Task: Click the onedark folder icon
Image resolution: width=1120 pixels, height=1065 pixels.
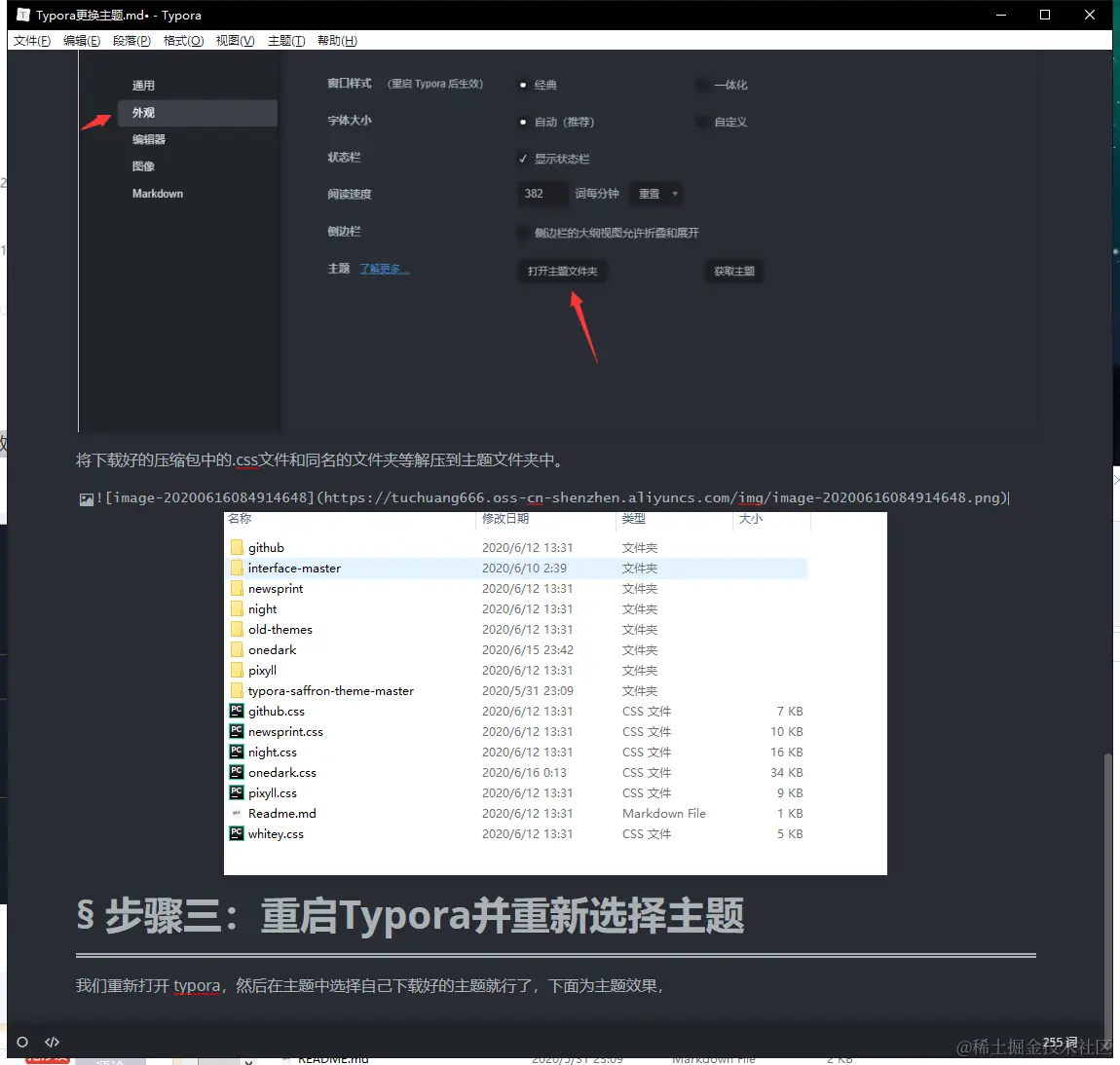Action: tap(237, 650)
